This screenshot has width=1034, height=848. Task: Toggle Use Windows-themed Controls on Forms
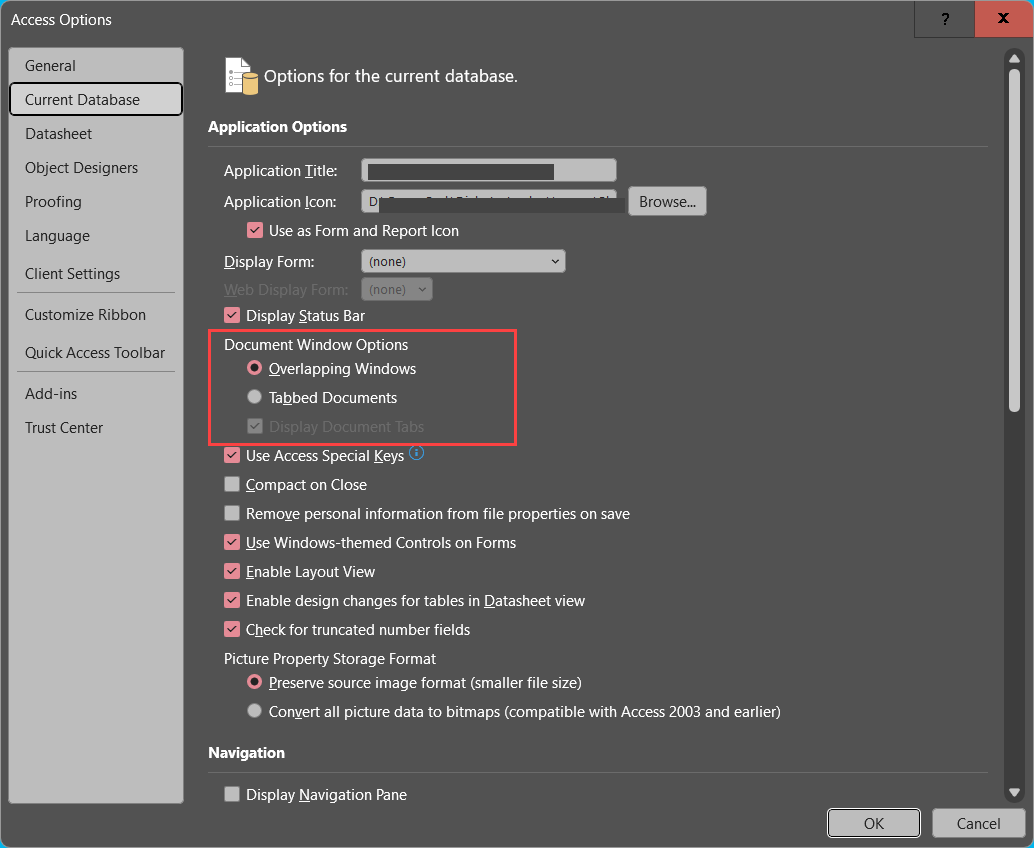click(x=232, y=542)
